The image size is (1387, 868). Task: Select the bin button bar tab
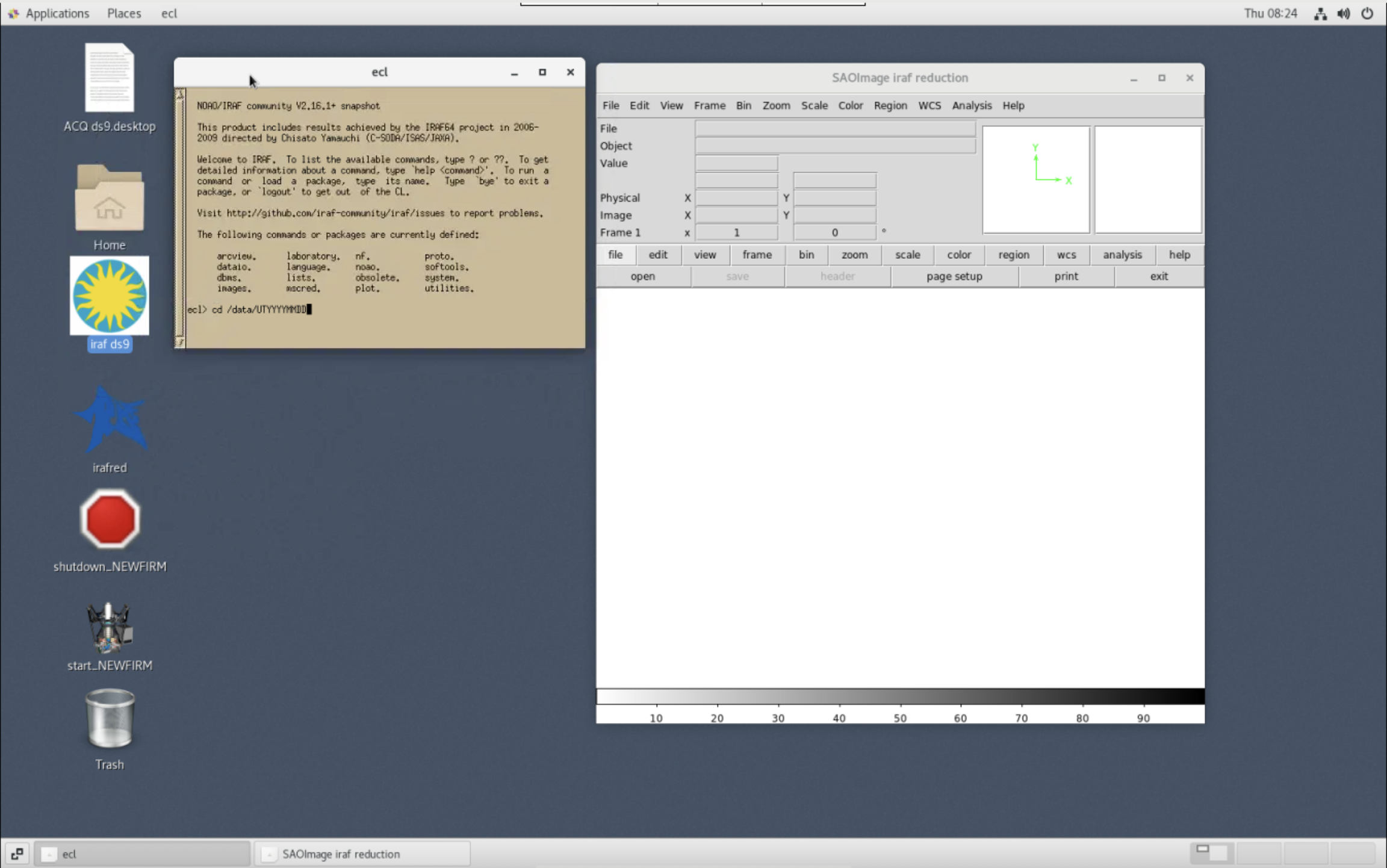[806, 255]
